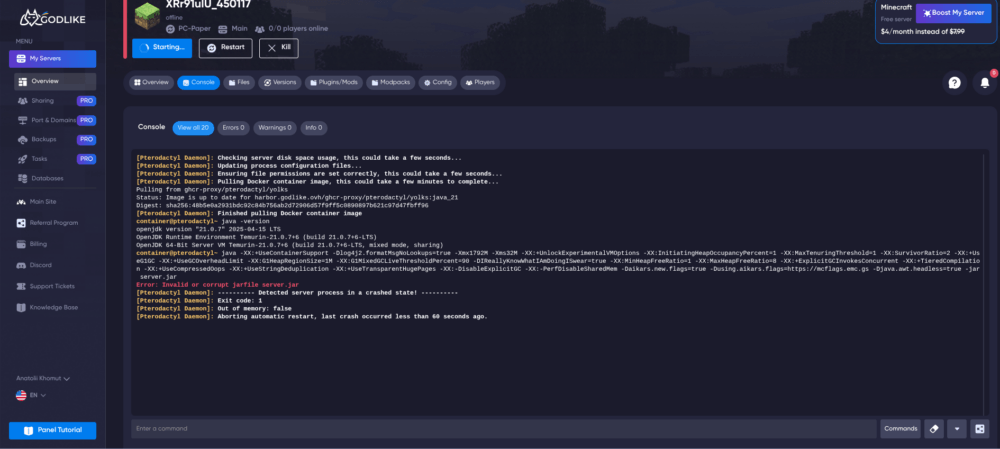Switch to the Modpacks tab
This screenshot has width=1000, height=449.
[x=391, y=82]
